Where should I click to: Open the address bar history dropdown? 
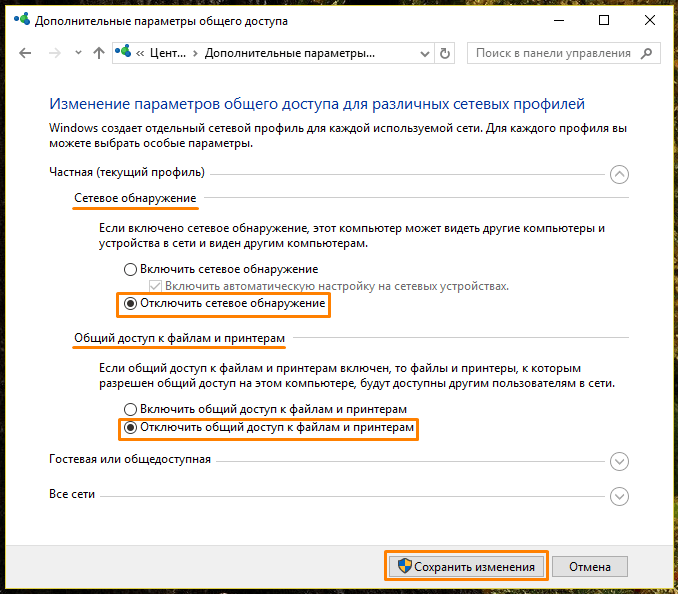tap(425, 54)
